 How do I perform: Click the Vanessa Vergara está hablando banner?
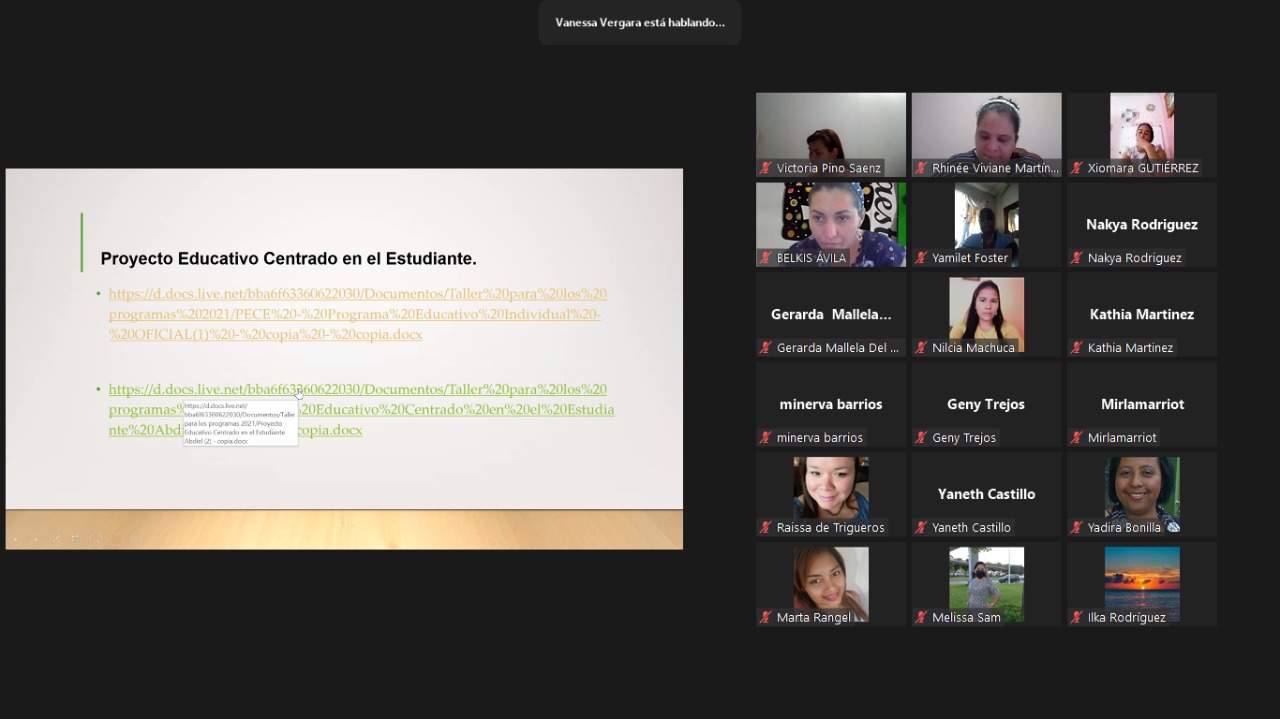click(640, 22)
